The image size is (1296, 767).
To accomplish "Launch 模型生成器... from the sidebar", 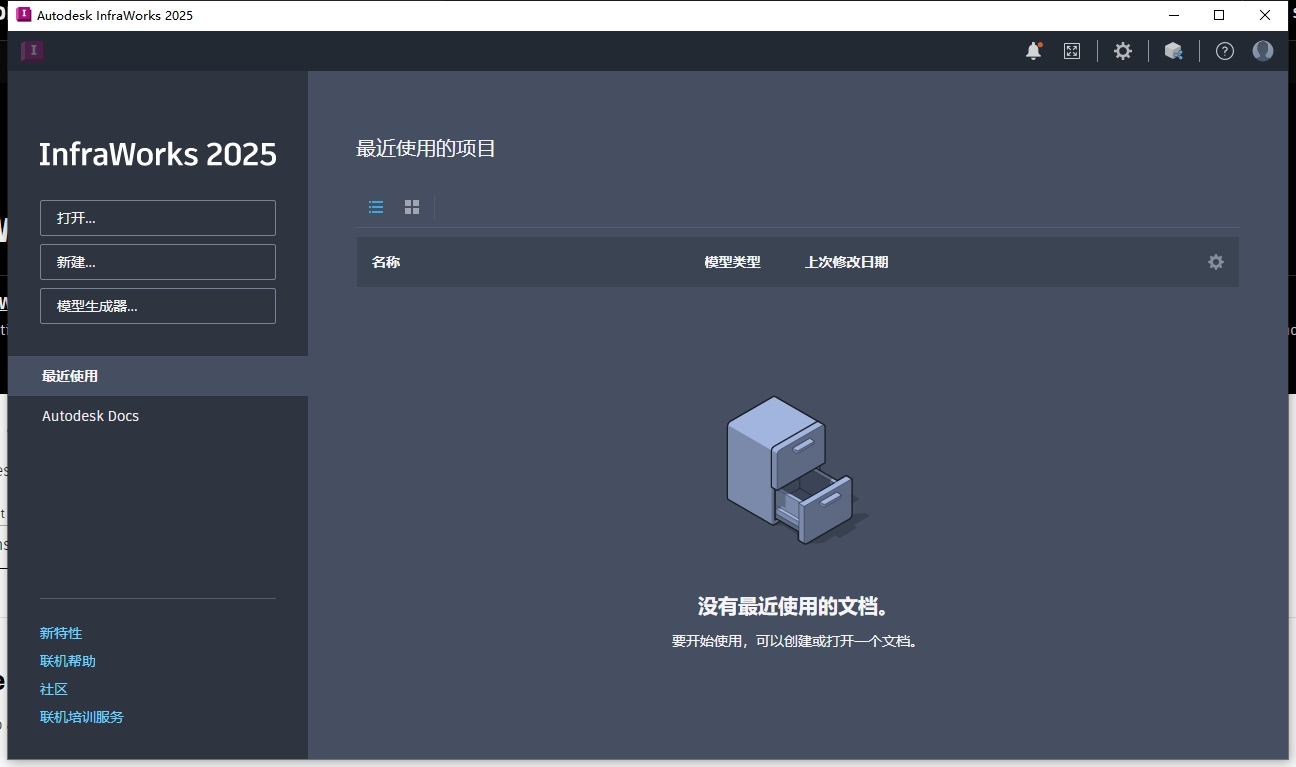I will tap(157, 305).
